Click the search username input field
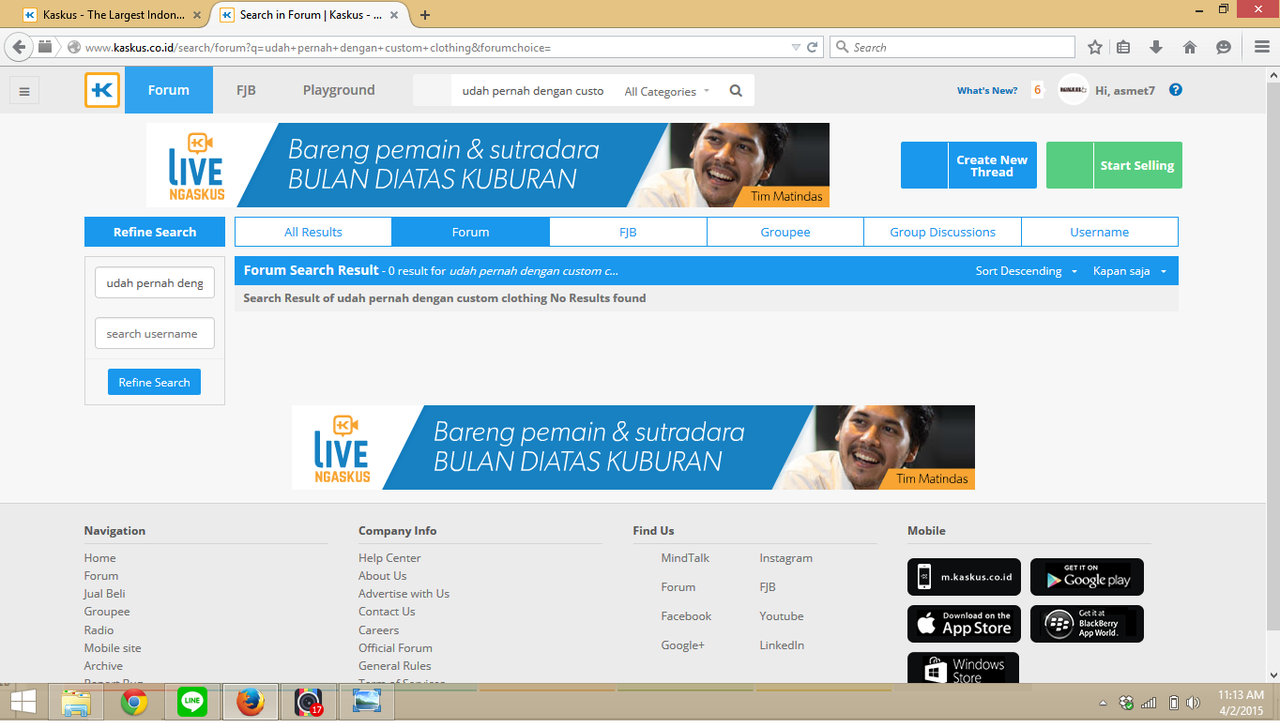The width and height of the screenshot is (1280, 728). pyautogui.click(x=155, y=333)
